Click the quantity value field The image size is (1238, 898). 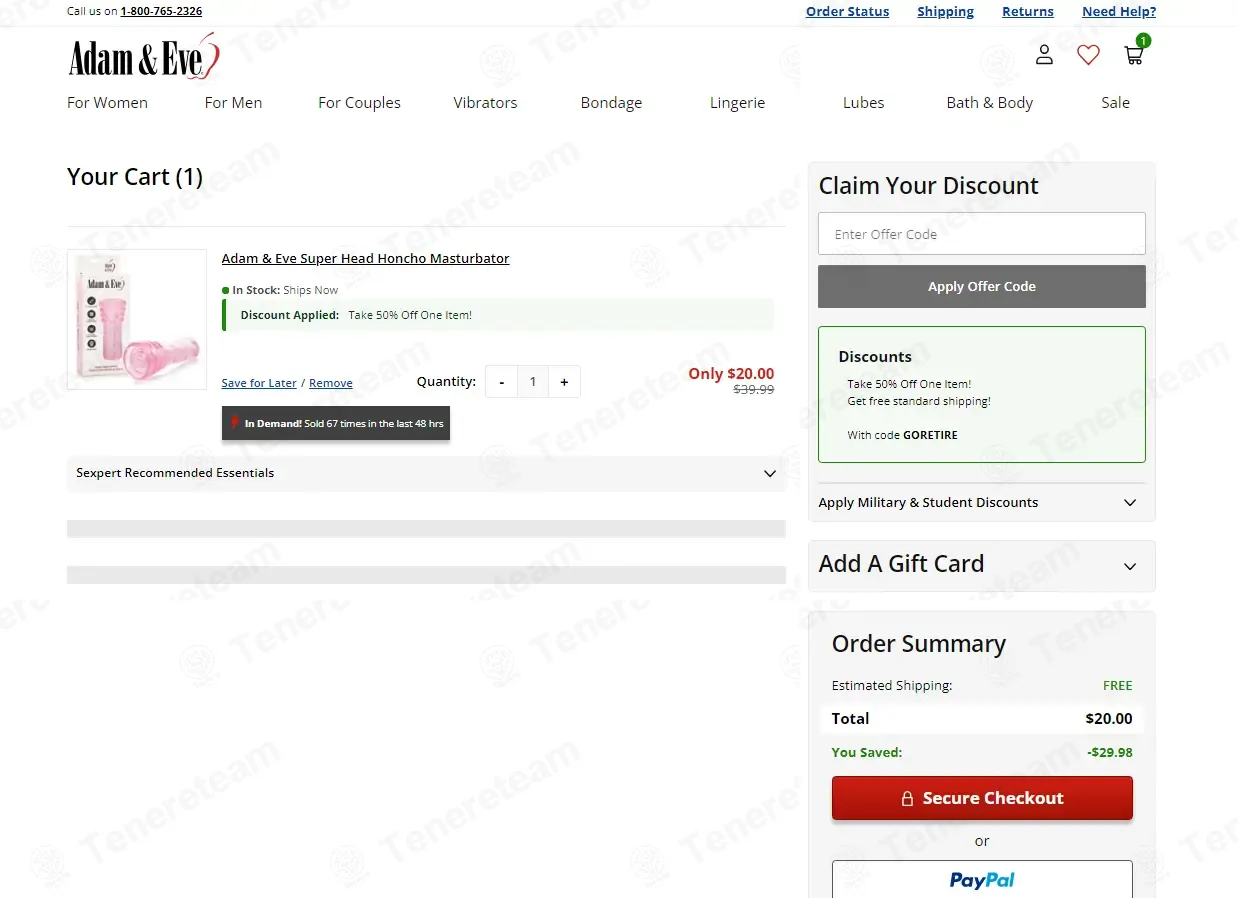click(533, 382)
